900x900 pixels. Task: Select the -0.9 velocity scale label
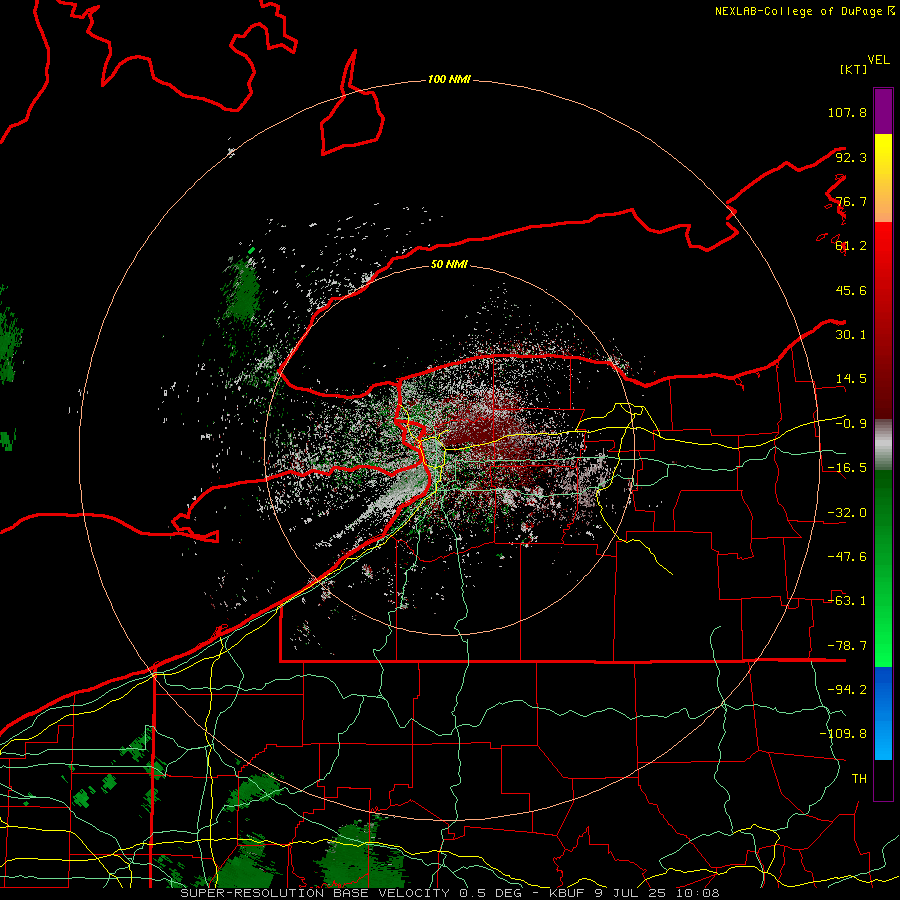tap(851, 424)
